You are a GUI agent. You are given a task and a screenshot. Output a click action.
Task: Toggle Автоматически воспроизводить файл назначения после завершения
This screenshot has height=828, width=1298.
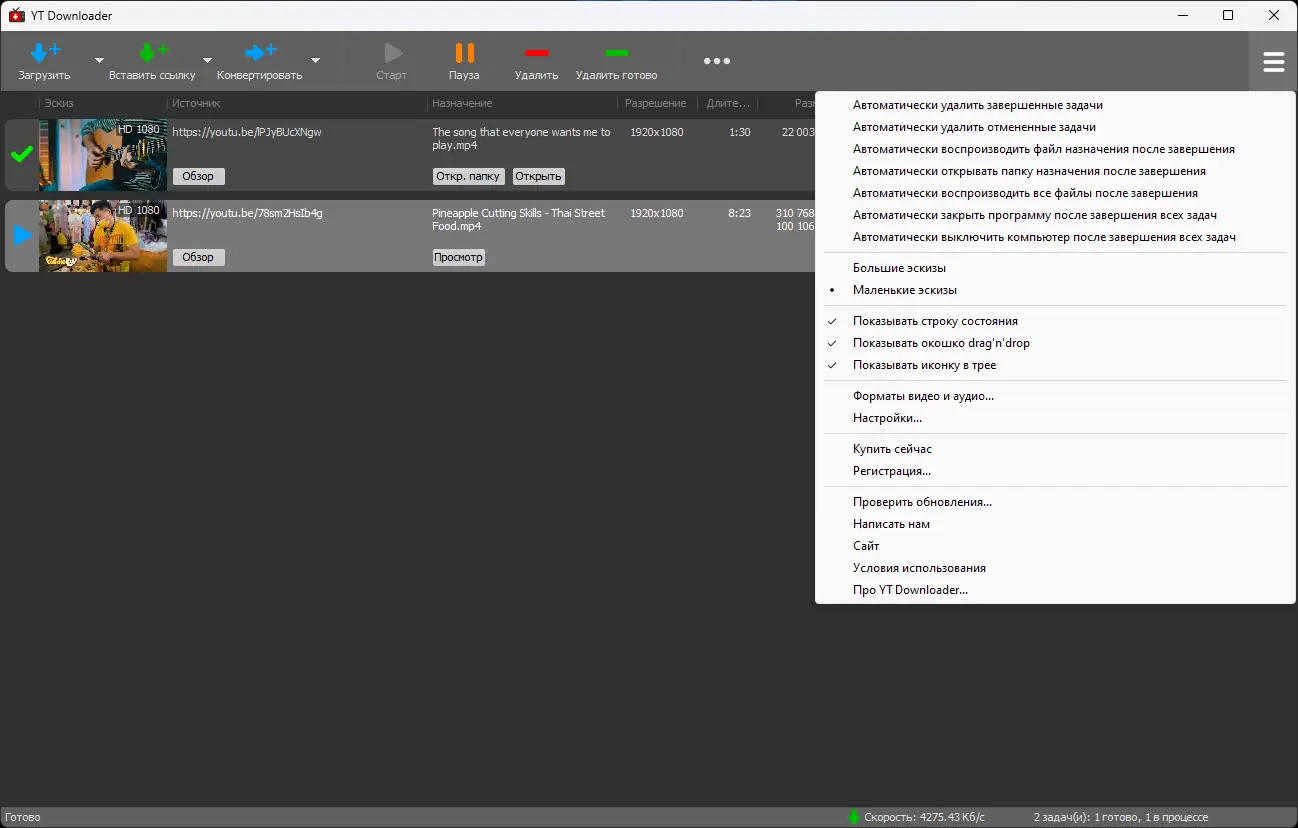[x=1055, y=149]
